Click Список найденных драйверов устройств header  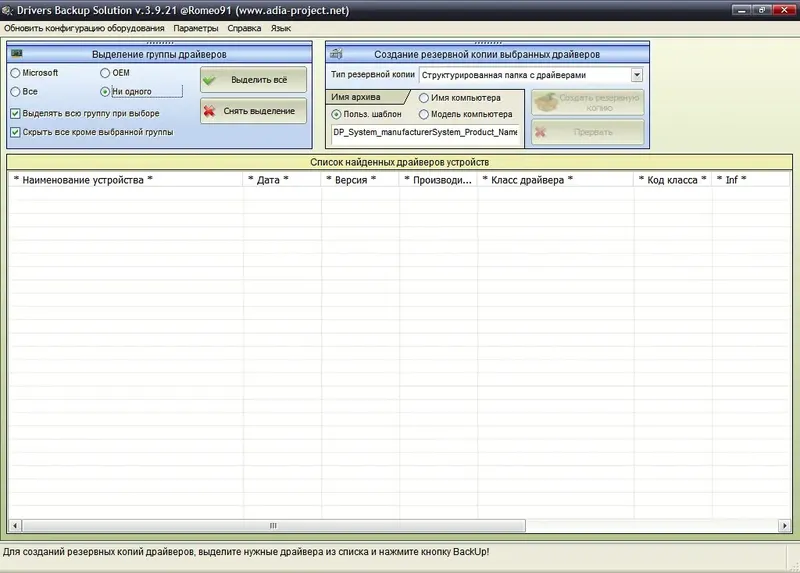399,162
